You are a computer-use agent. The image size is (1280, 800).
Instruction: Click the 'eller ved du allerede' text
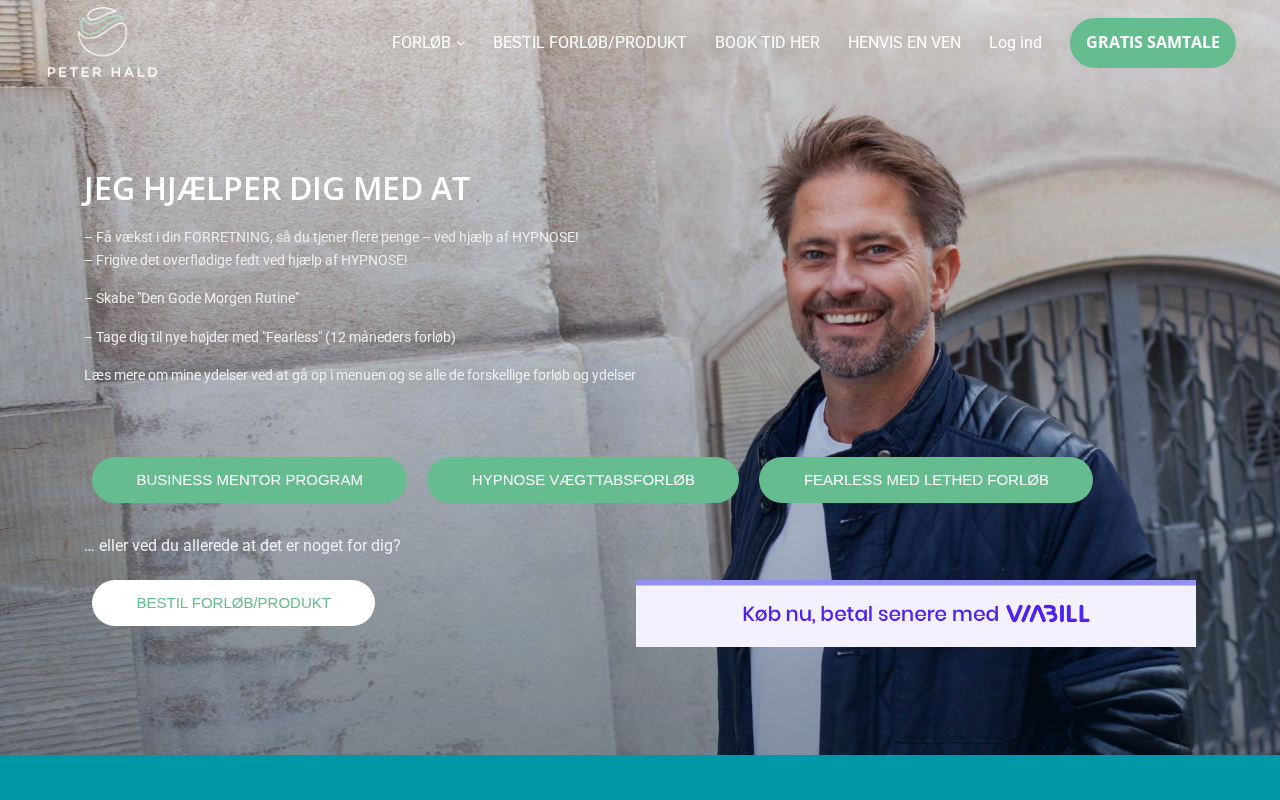pos(242,546)
